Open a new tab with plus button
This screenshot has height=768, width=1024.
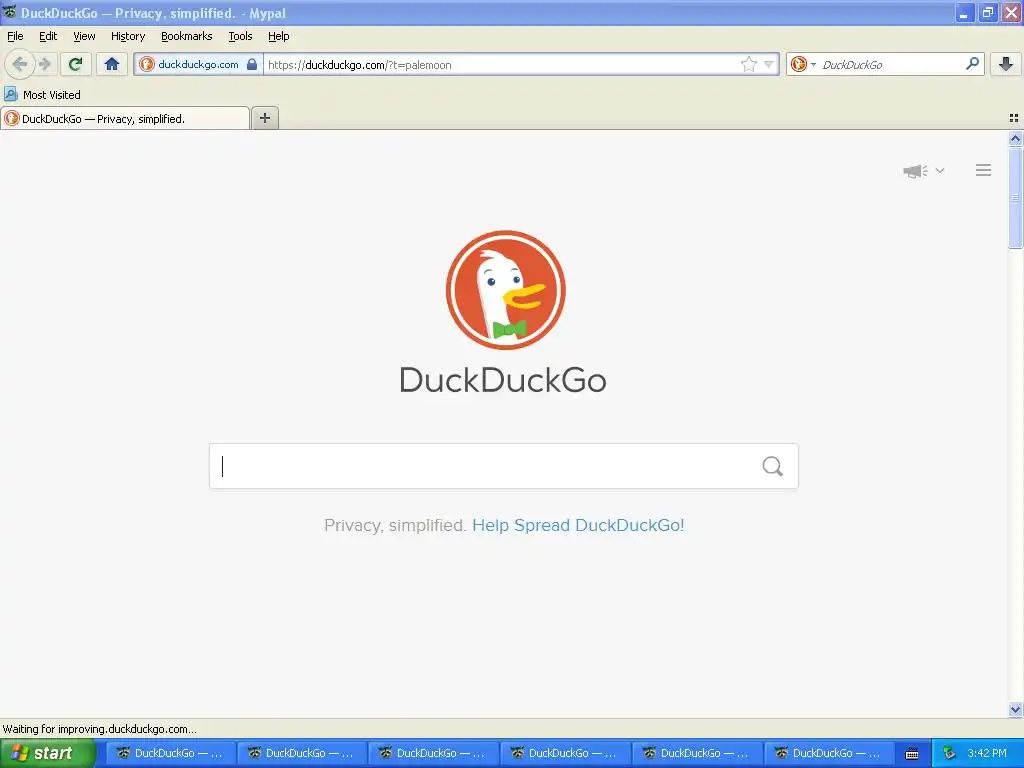265,118
